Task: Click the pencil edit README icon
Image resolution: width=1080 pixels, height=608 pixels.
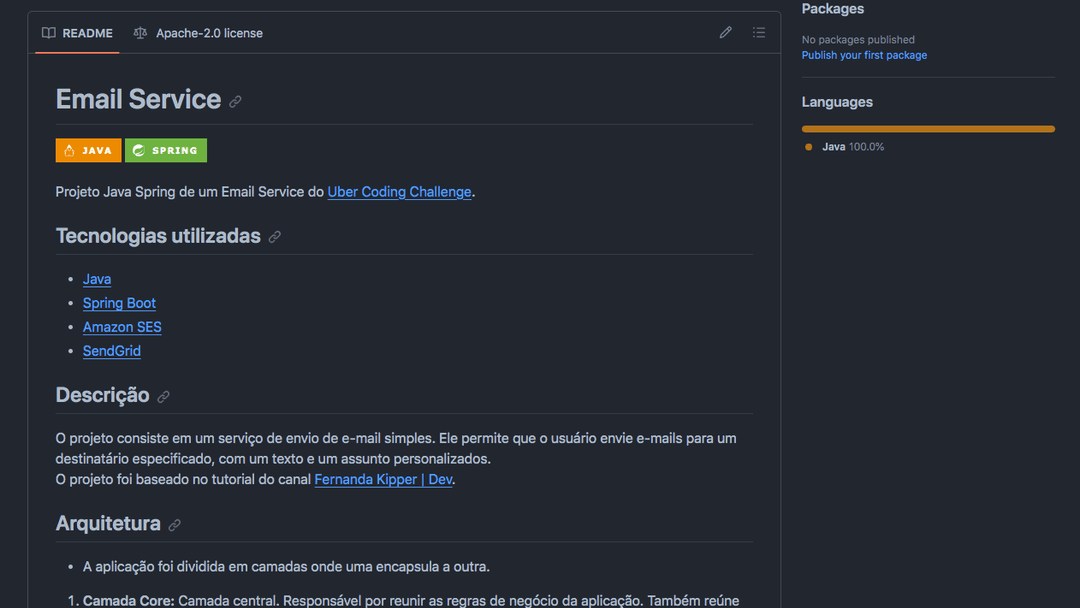Action: point(725,32)
